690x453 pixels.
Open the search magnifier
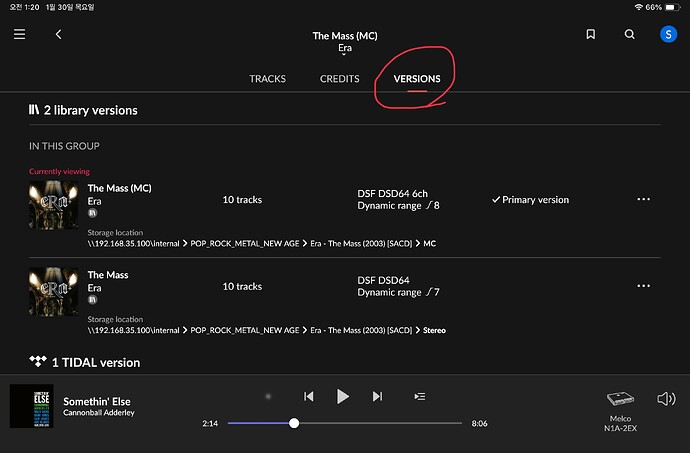coord(630,34)
